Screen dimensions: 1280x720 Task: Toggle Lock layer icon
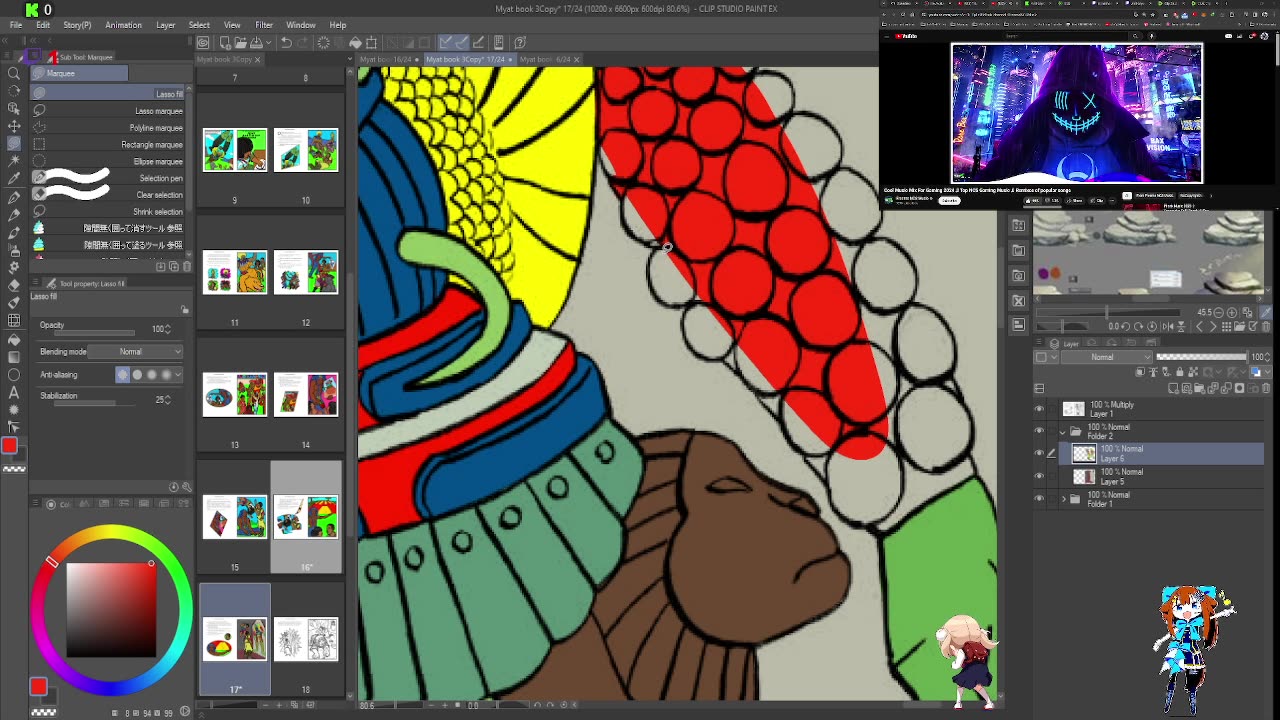pos(1179,372)
